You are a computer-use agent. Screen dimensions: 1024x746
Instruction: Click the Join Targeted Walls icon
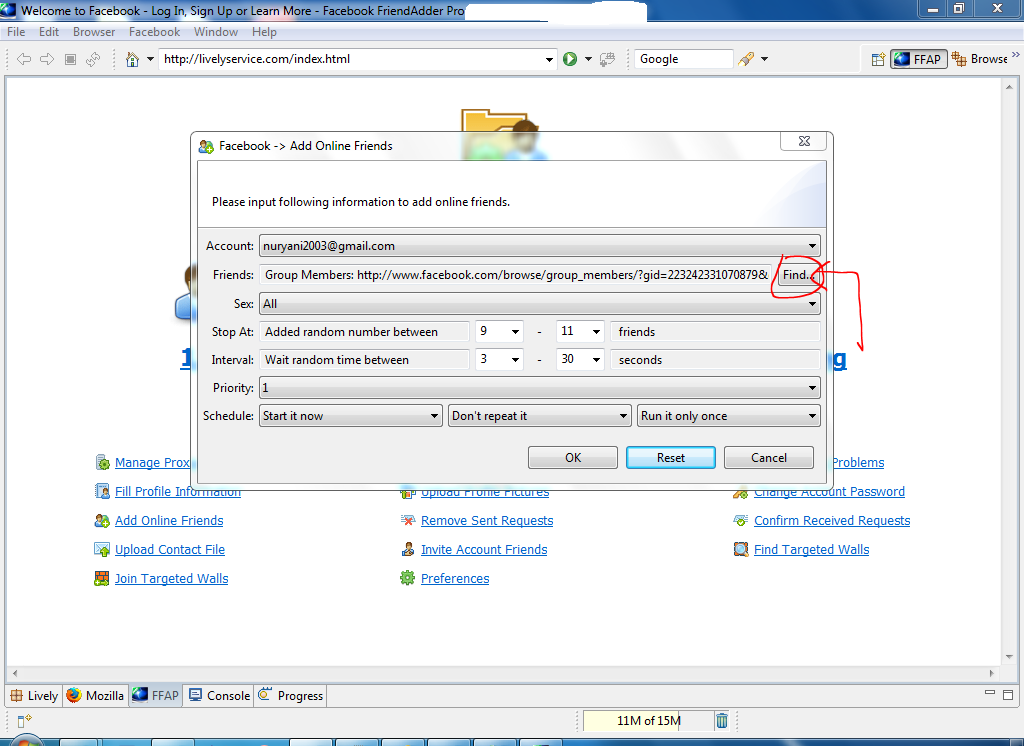(x=102, y=578)
